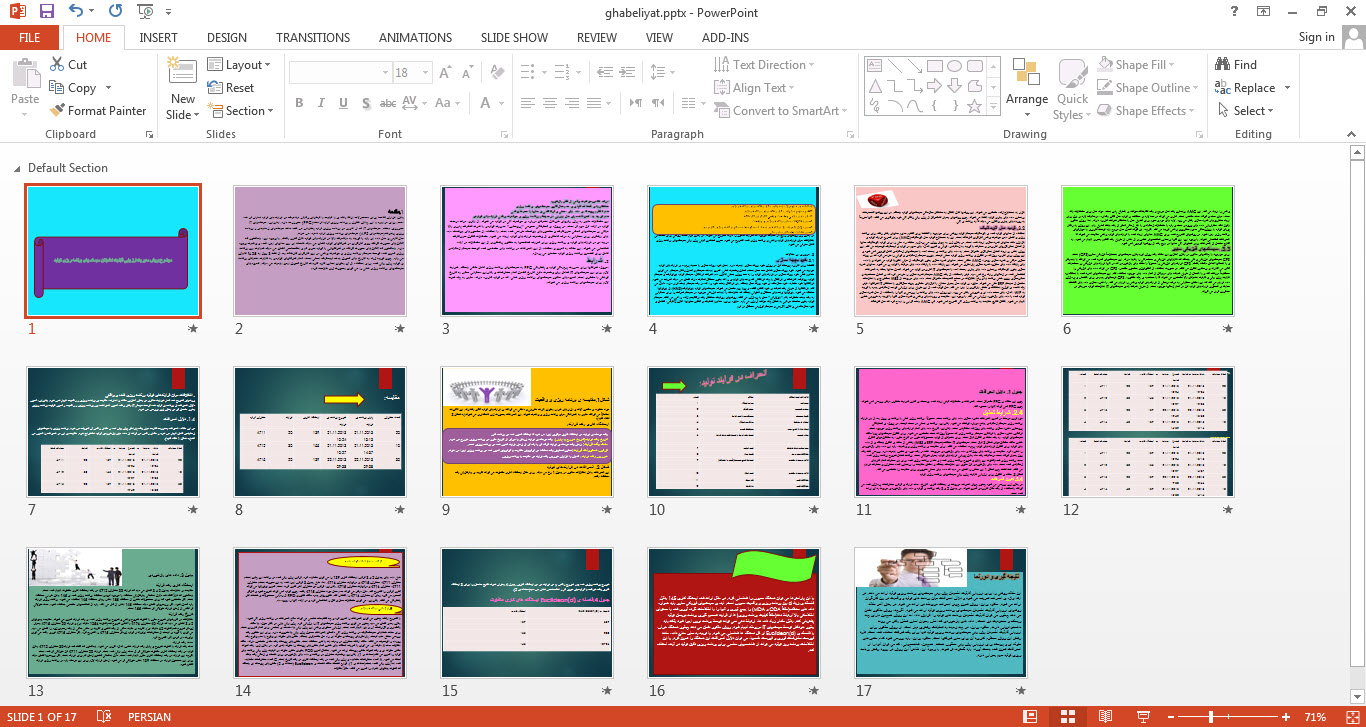This screenshot has width=1366, height=727.
Task: Toggle Slide Sorter view button
Action: [x=1067, y=717]
